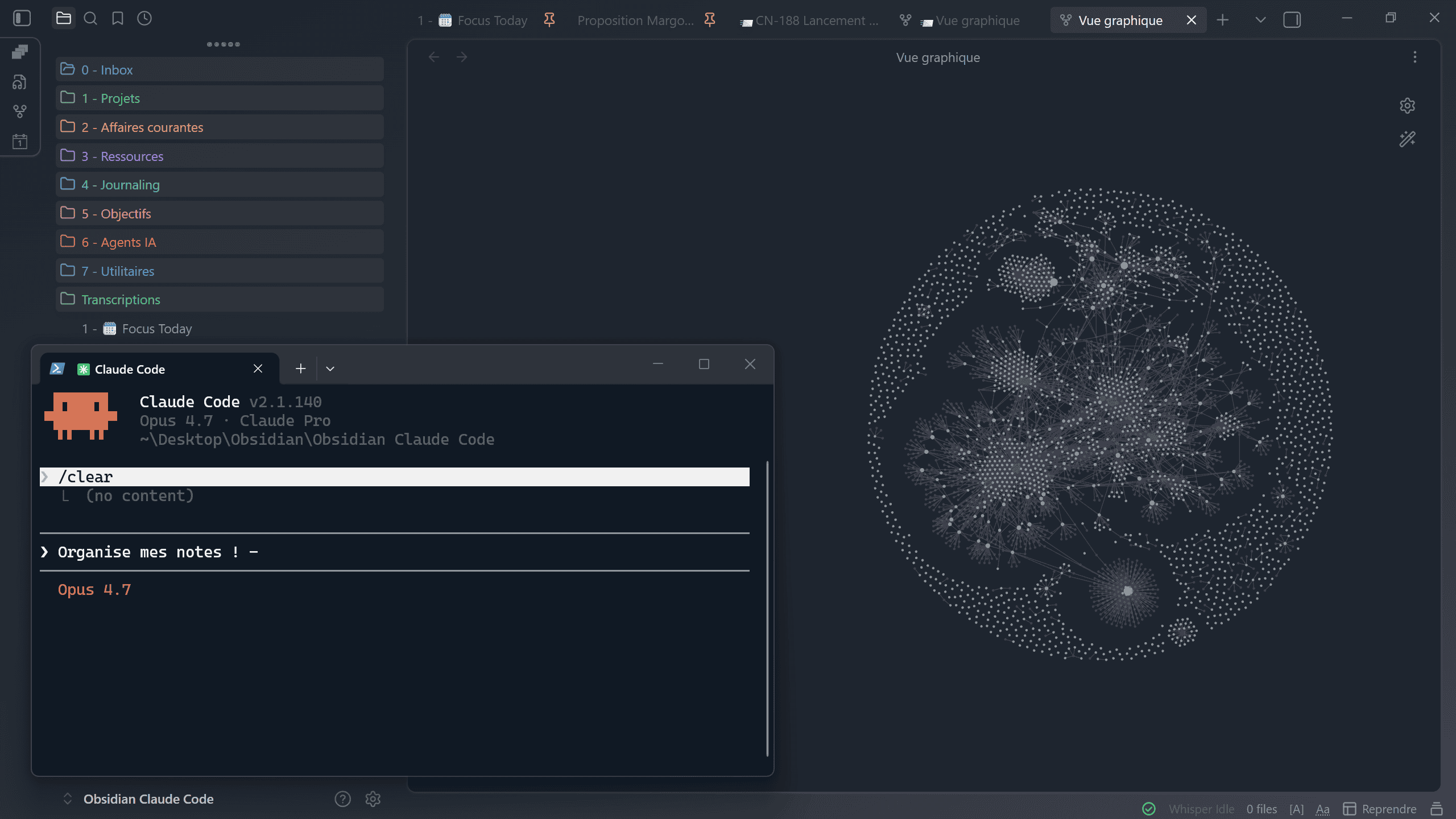The height and width of the screenshot is (819, 1456).
Task: Unpin the Focus Today tab pin icon
Action: click(549, 20)
